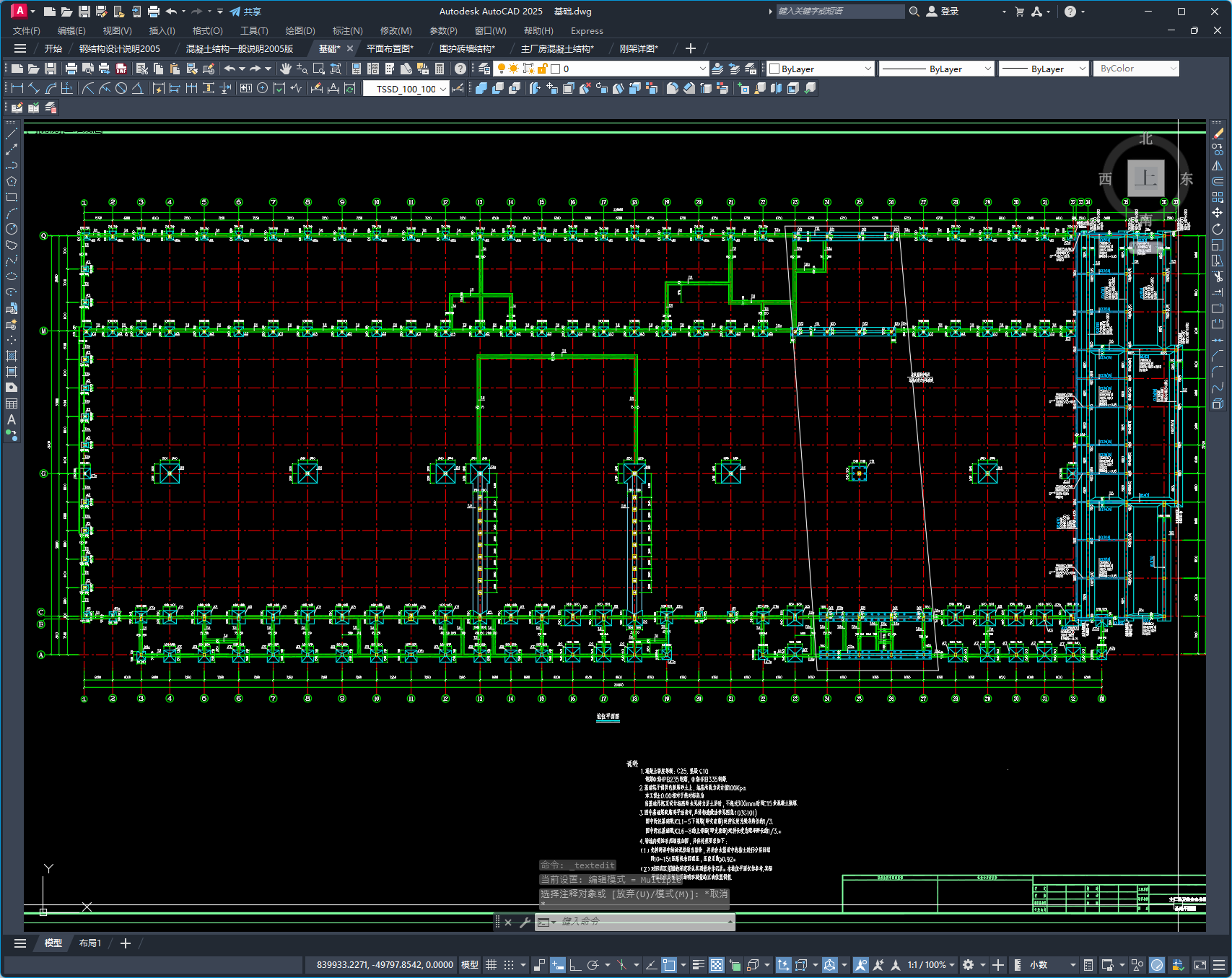The image size is (1232, 978).
Task: Select the Text tool in left toolbar
Action: [12, 419]
